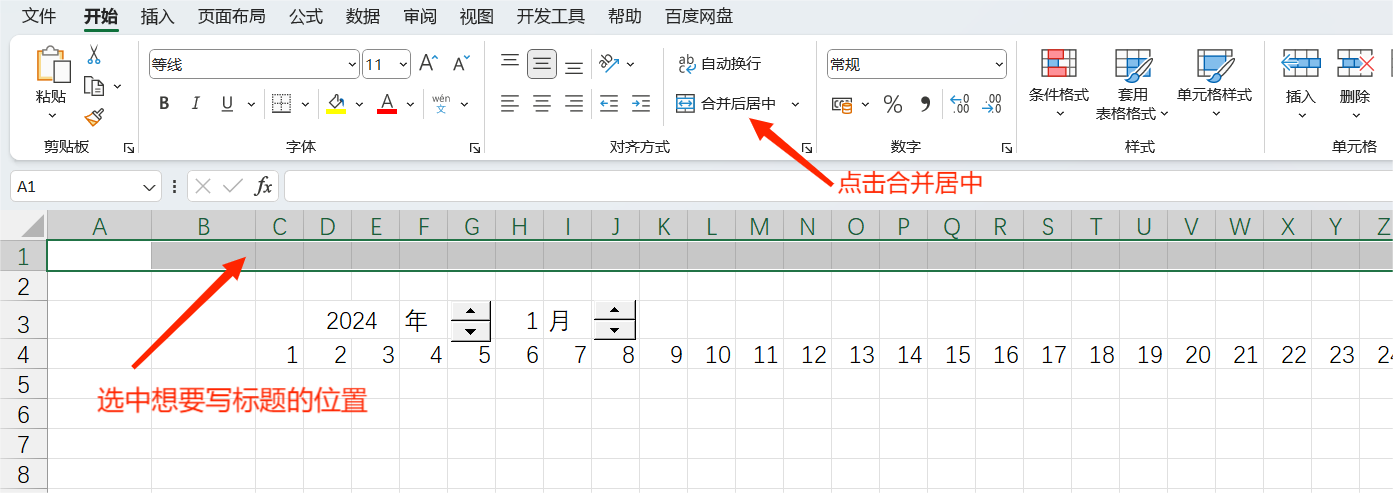Apply yellow fill color bucket
1393x493 pixels.
click(335, 103)
